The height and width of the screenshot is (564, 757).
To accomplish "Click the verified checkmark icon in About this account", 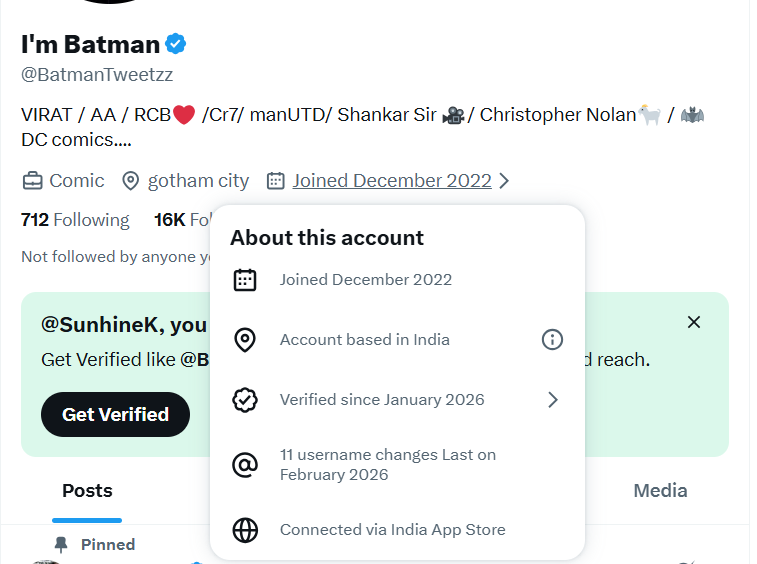I will point(245,400).
